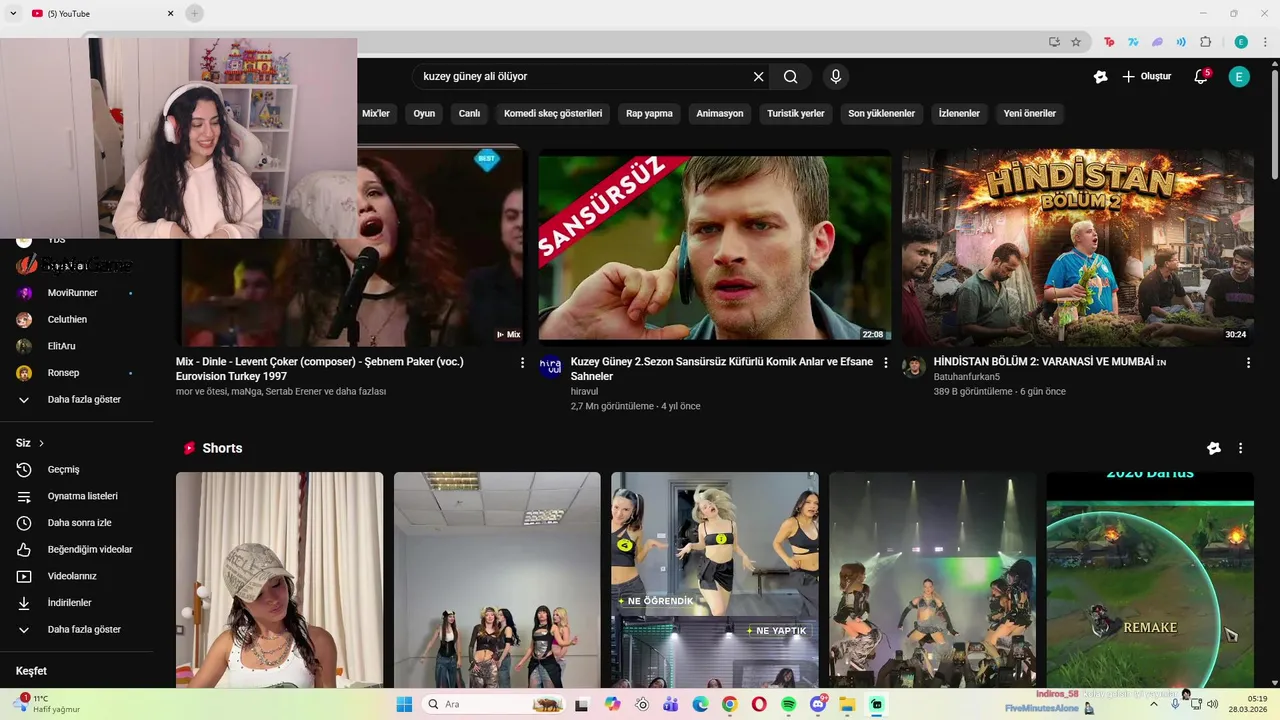This screenshot has height=720, width=1280.
Task: Clear the search query with the X icon
Action: click(758, 77)
